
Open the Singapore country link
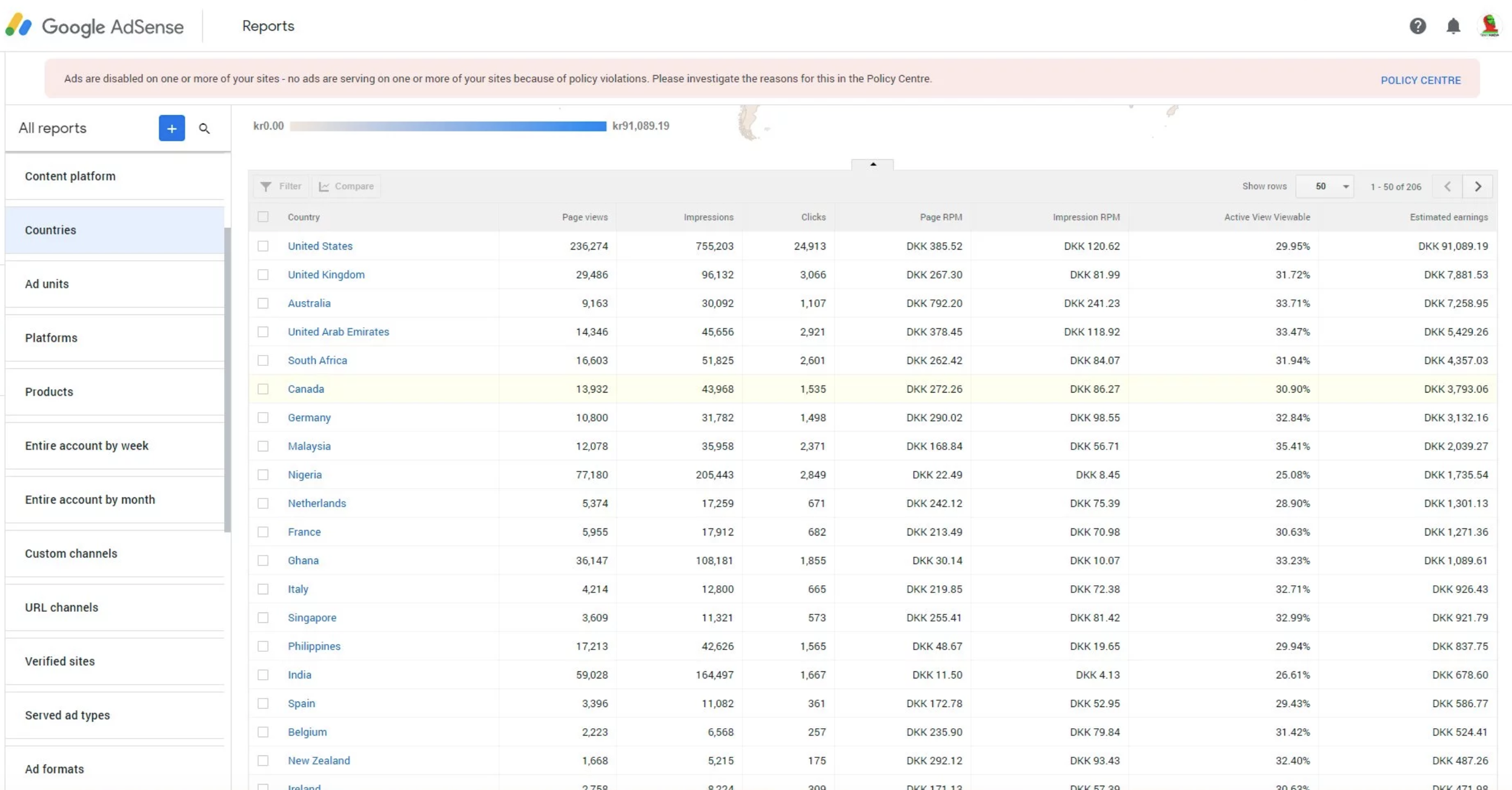tap(312, 618)
